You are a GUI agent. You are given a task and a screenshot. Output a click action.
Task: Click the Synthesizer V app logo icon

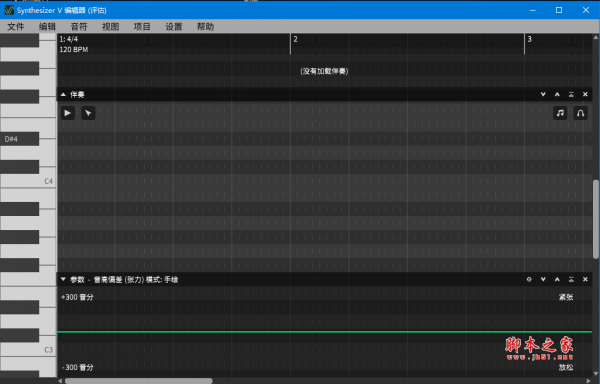coord(9,10)
